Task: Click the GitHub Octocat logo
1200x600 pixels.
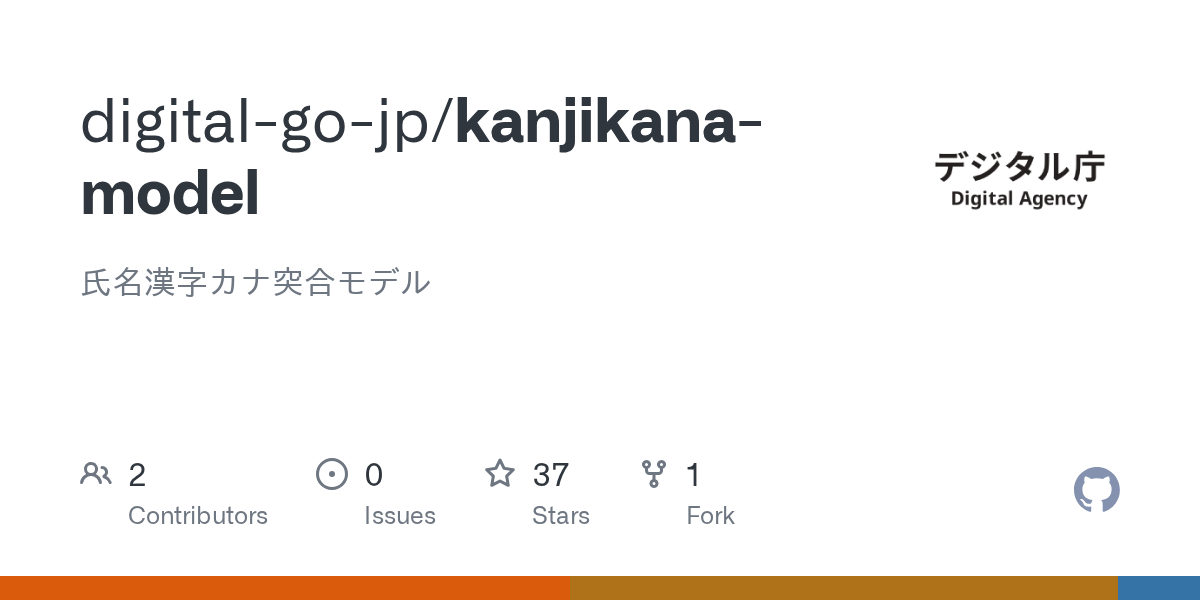Action: click(x=1096, y=490)
